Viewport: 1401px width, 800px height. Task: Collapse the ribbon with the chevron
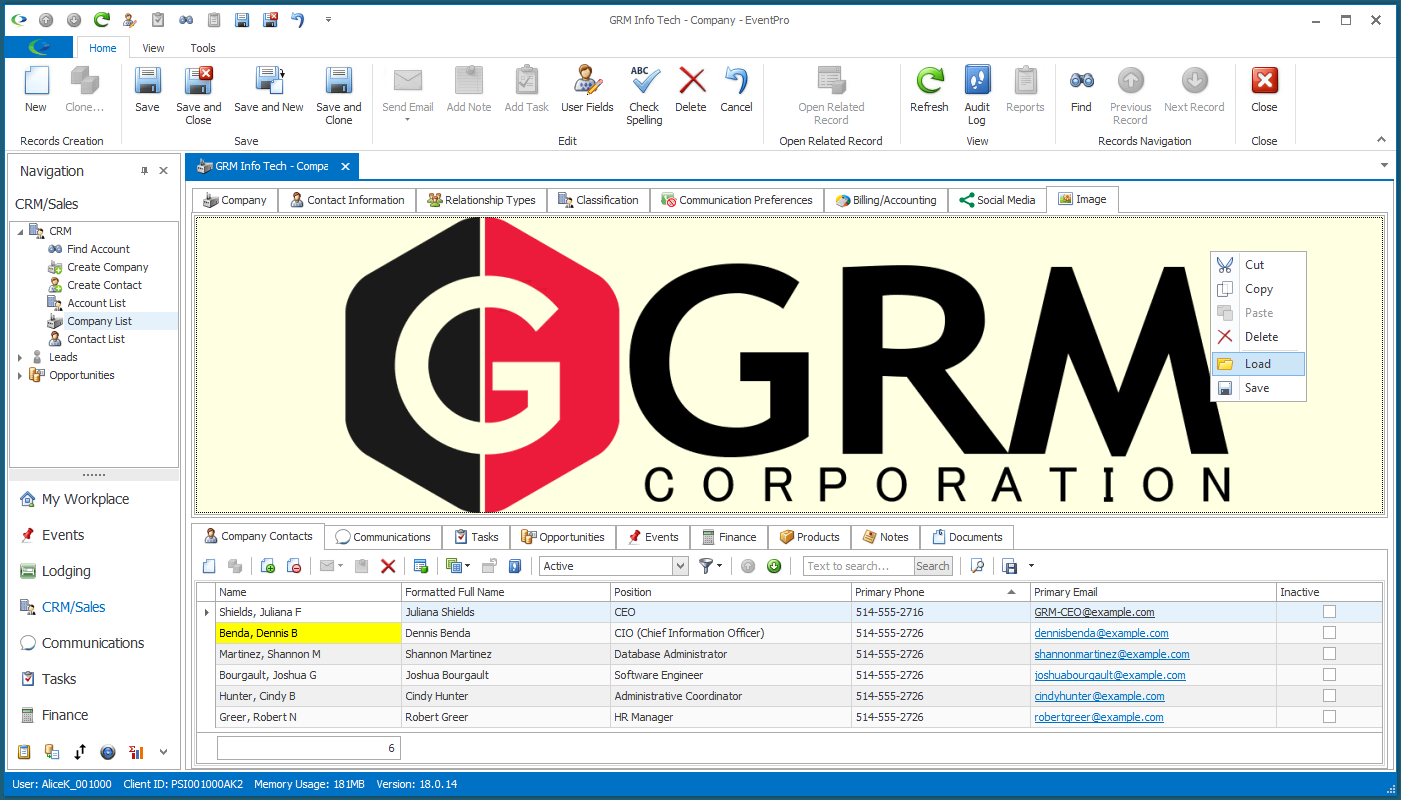(1382, 140)
